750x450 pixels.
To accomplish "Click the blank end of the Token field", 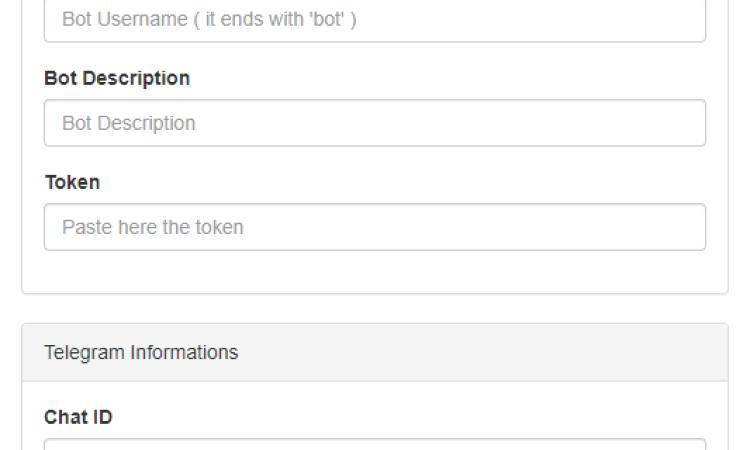I will pos(600,227).
